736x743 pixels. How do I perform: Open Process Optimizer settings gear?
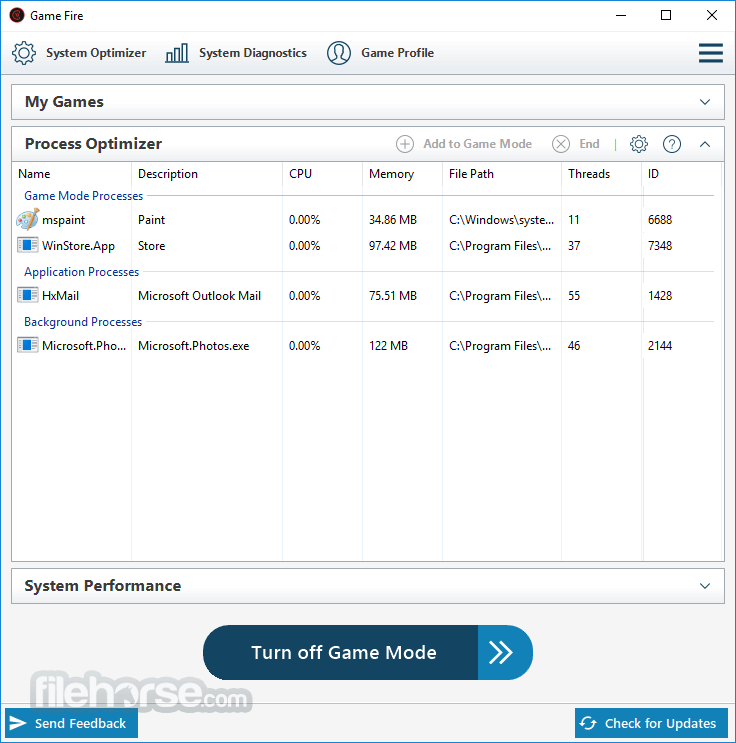click(x=638, y=144)
